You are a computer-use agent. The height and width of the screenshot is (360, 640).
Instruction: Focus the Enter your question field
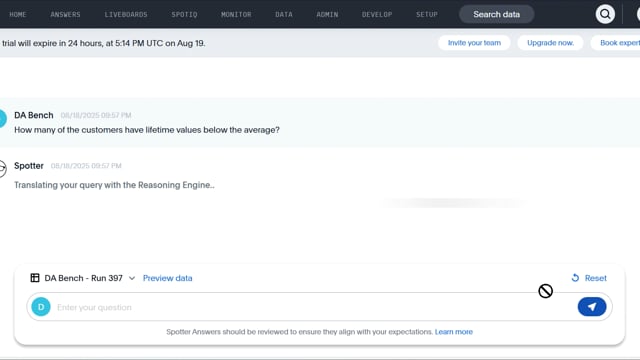pyautogui.click(x=314, y=307)
